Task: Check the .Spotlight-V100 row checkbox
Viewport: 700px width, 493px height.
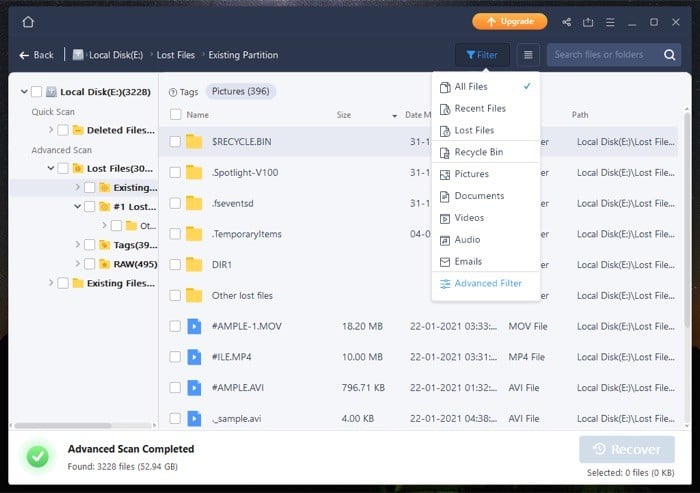Action: pyautogui.click(x=175, y=172)
